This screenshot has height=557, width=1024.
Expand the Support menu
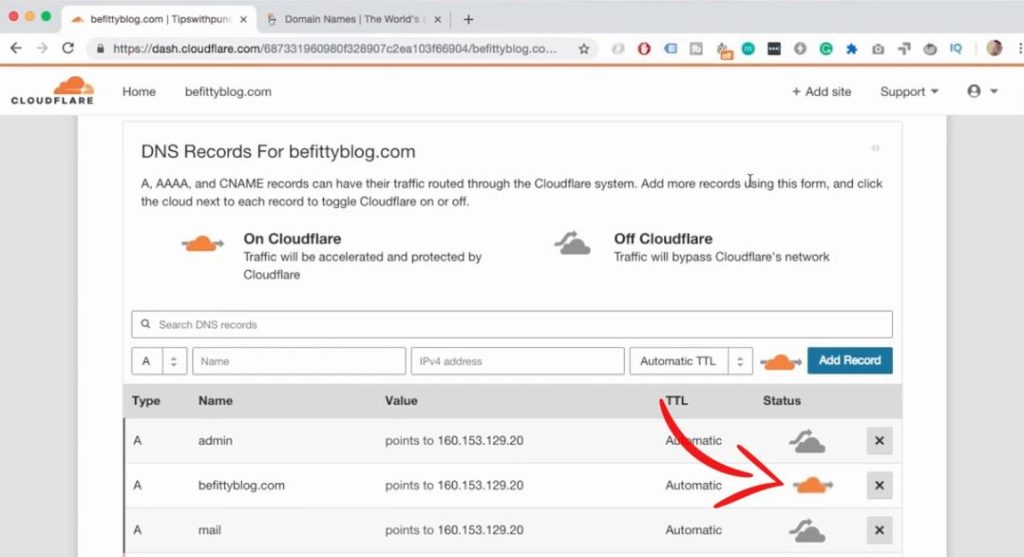click(909, 92)
